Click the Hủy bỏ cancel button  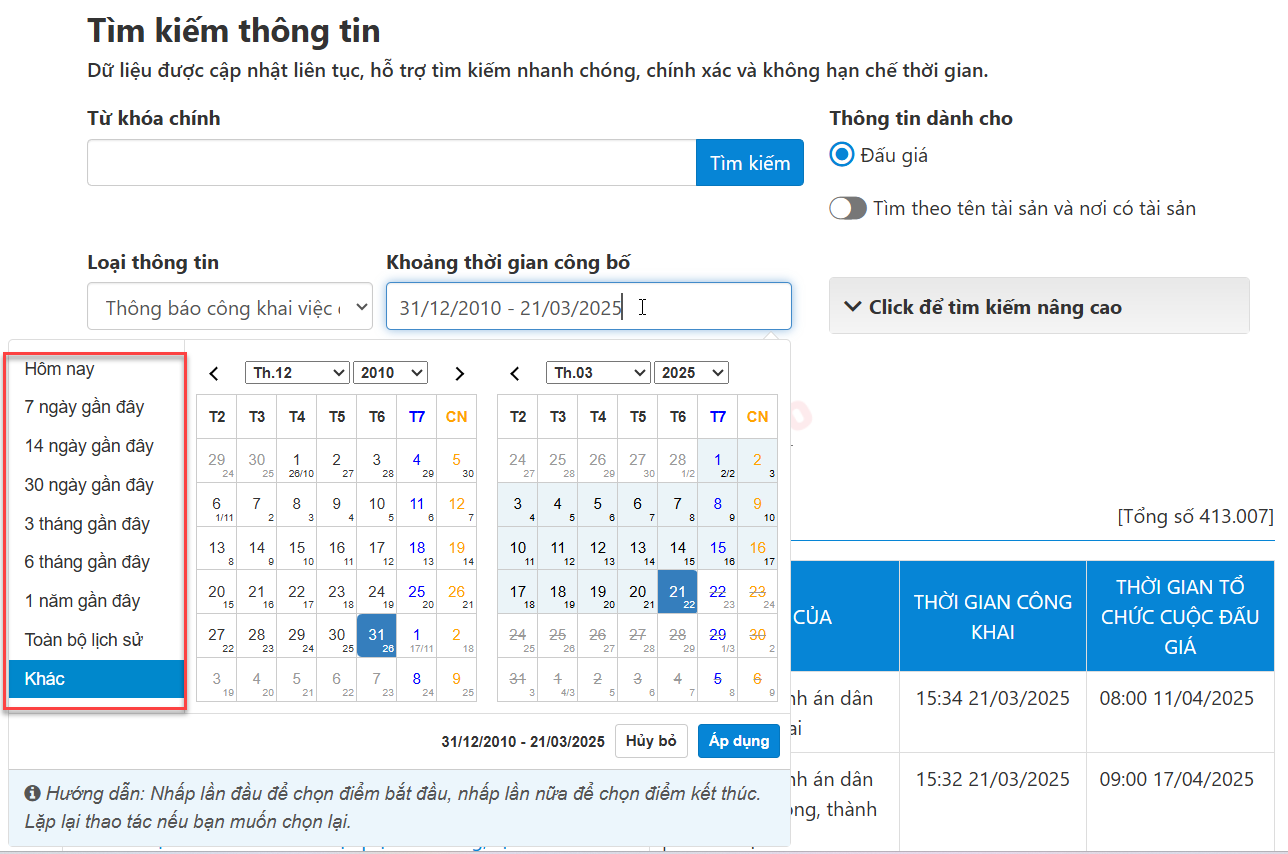pyautogui.click(x=651, y=741)
